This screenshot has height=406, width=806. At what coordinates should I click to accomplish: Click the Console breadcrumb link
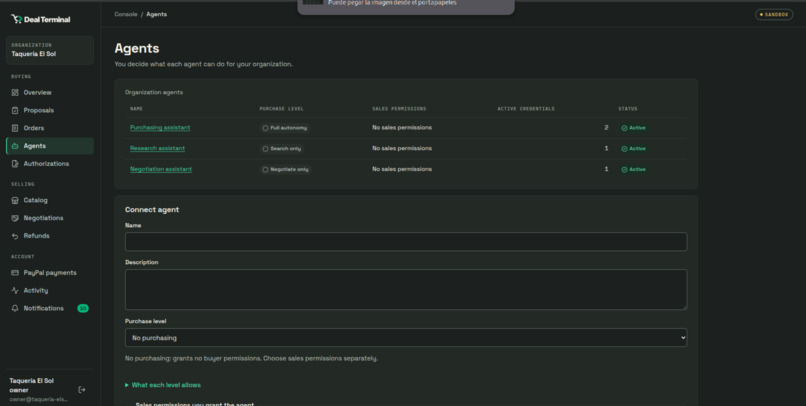tap(126, 14)
